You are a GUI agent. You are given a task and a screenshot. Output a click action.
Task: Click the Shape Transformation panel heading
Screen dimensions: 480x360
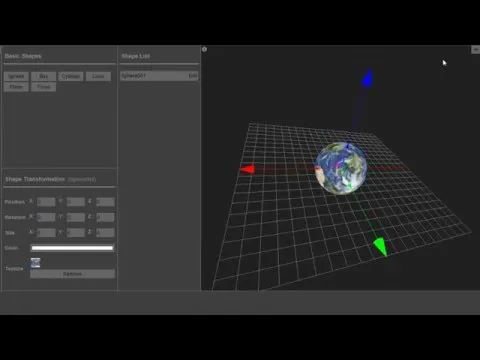point(35,179)
